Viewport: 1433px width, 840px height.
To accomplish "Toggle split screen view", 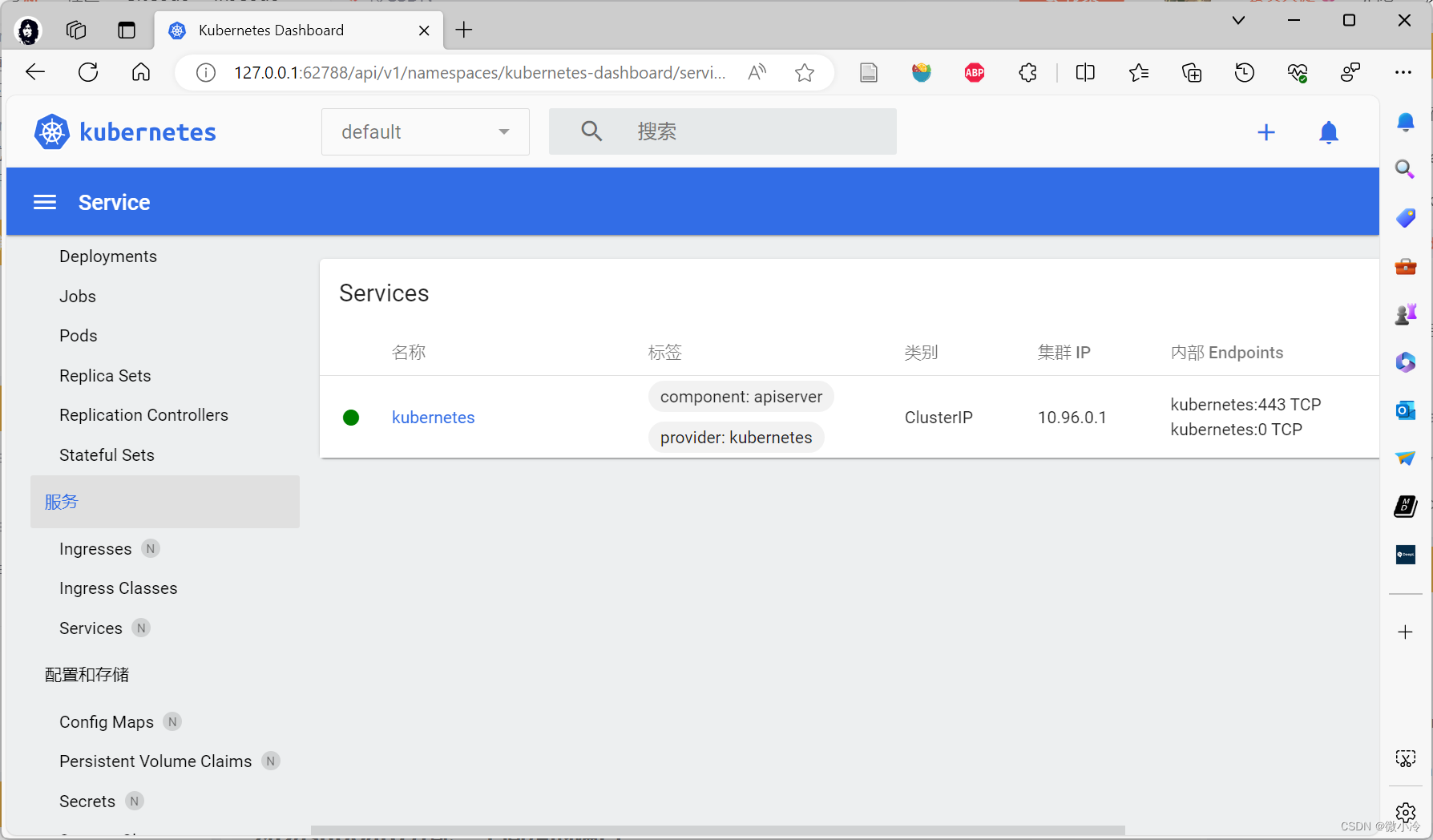I will (1085, 73).
